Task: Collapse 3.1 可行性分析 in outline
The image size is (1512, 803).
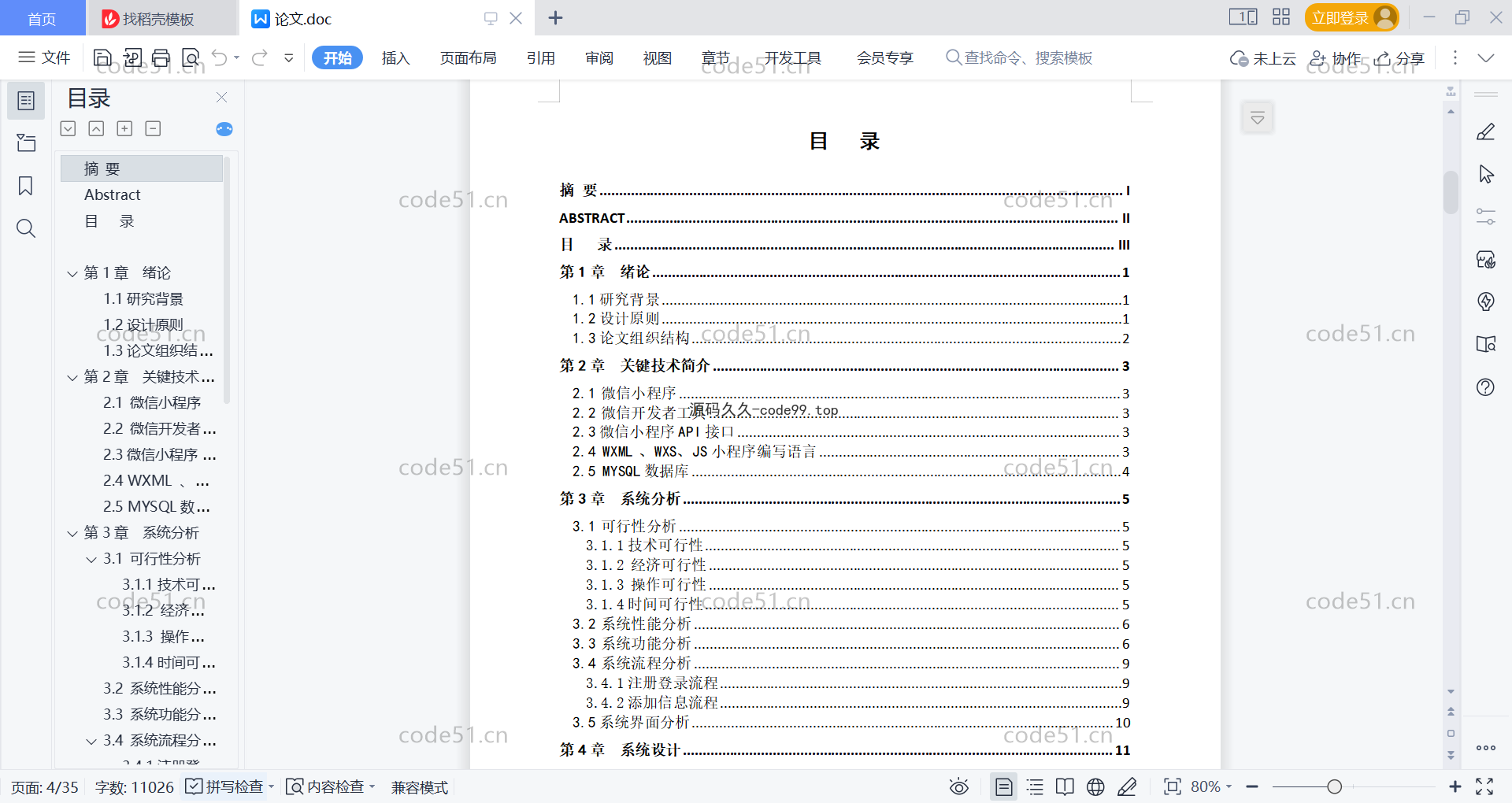Action: tap(91, 559)
